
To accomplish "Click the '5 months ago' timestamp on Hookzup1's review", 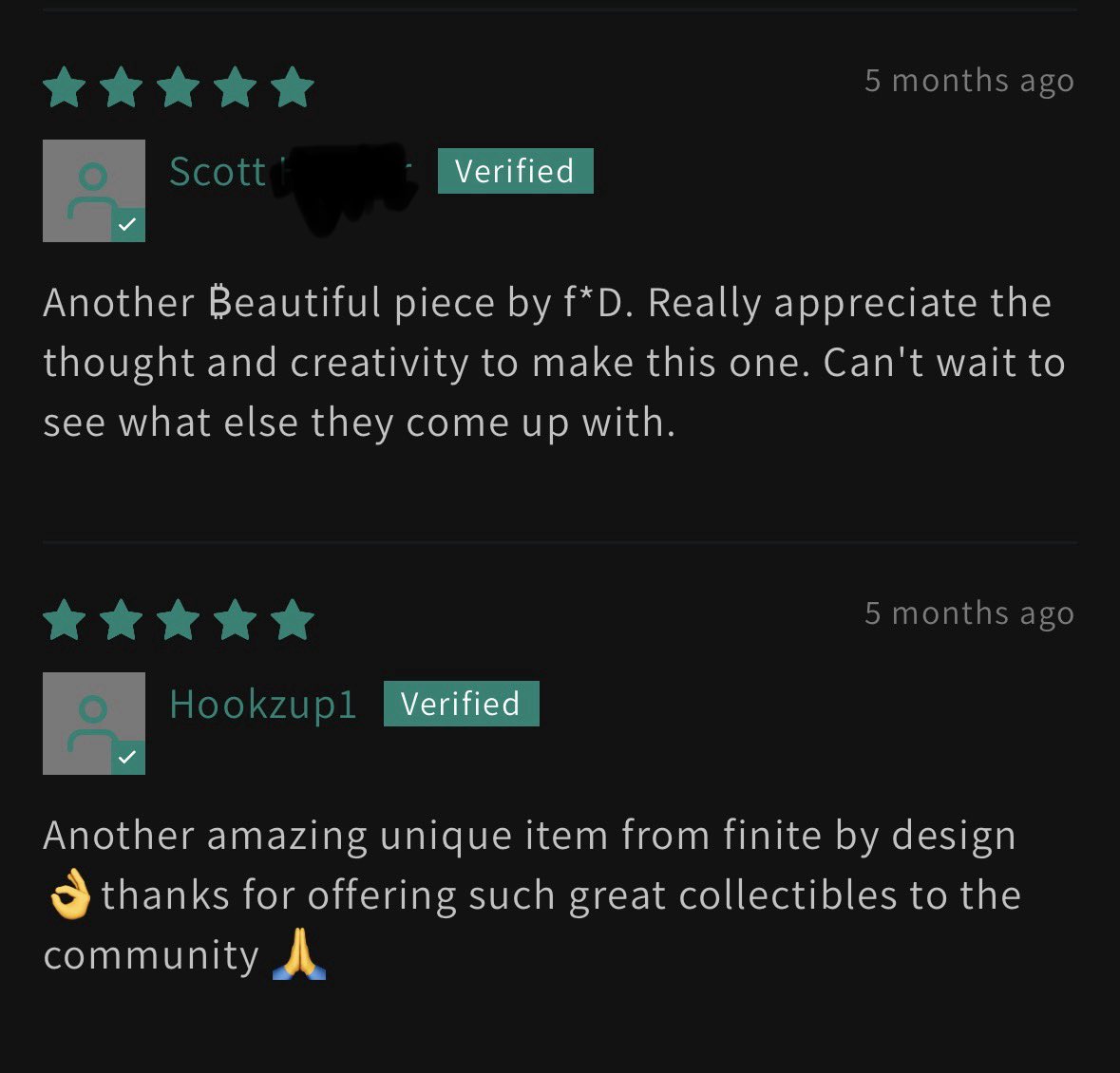I will coord(969,613).
